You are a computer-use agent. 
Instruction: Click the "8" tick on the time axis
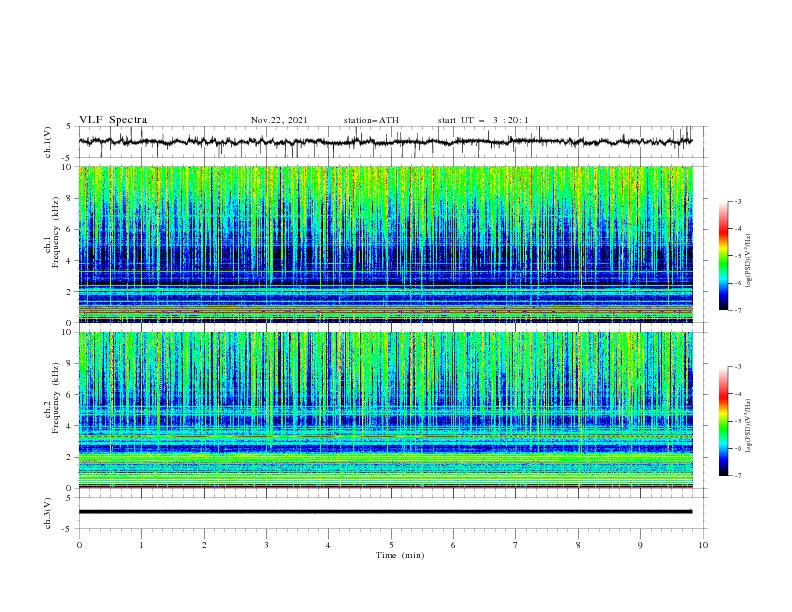click(x=578, y=545)
